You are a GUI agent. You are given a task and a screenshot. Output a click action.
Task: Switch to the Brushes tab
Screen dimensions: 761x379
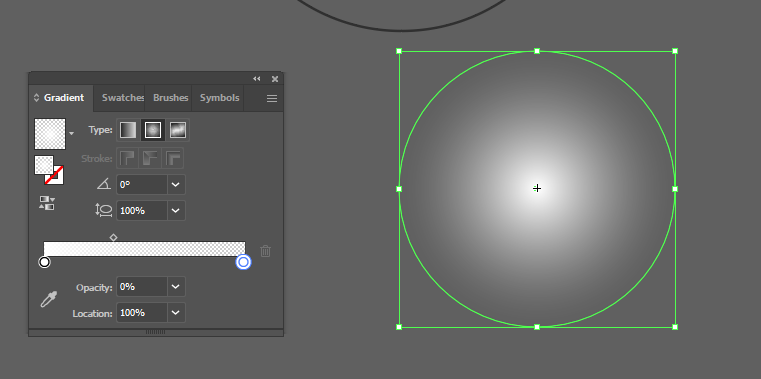pyautogui.click(x=169, y=98)
